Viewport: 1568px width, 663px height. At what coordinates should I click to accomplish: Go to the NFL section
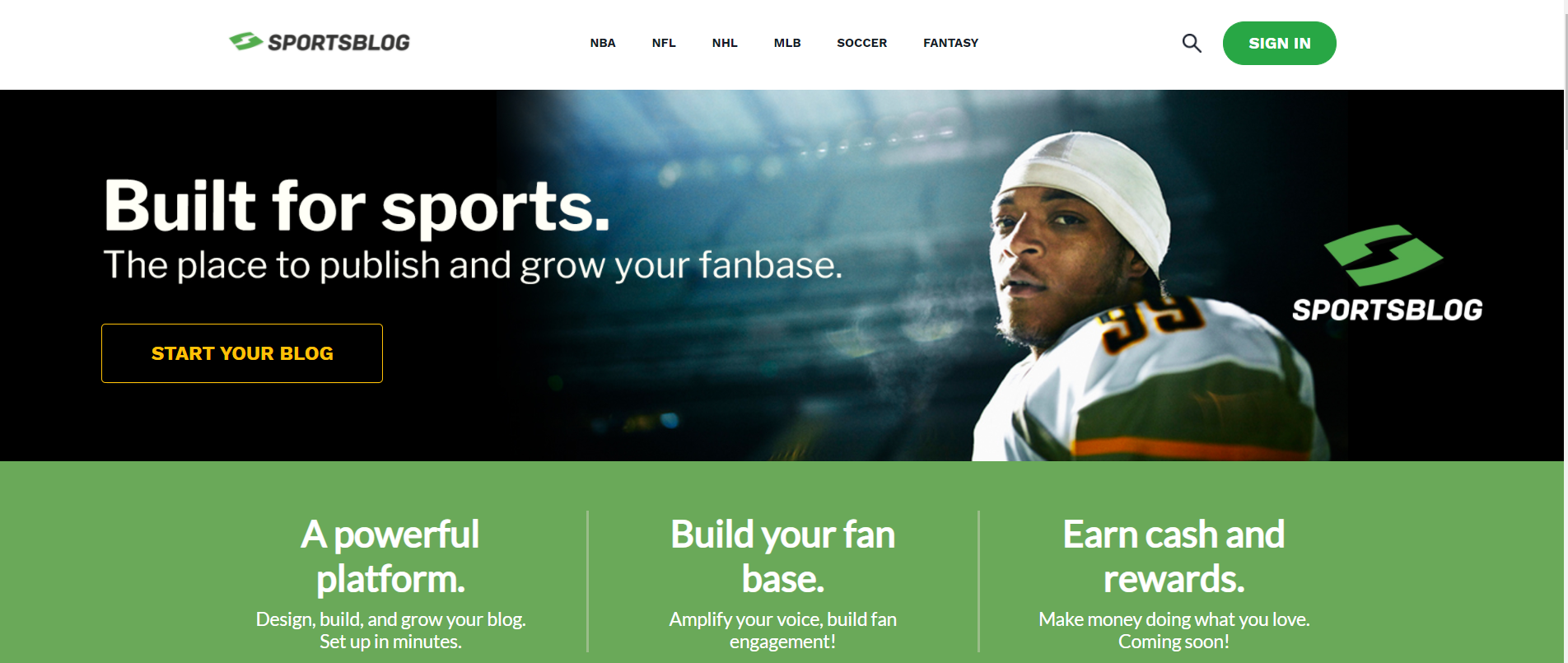(x=664, y=43)
